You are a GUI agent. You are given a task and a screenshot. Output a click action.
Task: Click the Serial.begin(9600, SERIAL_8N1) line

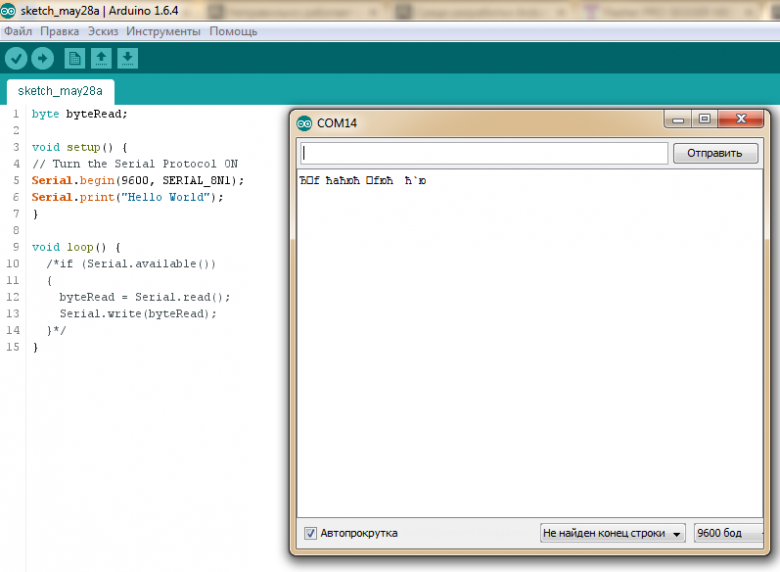pos(138,180)
